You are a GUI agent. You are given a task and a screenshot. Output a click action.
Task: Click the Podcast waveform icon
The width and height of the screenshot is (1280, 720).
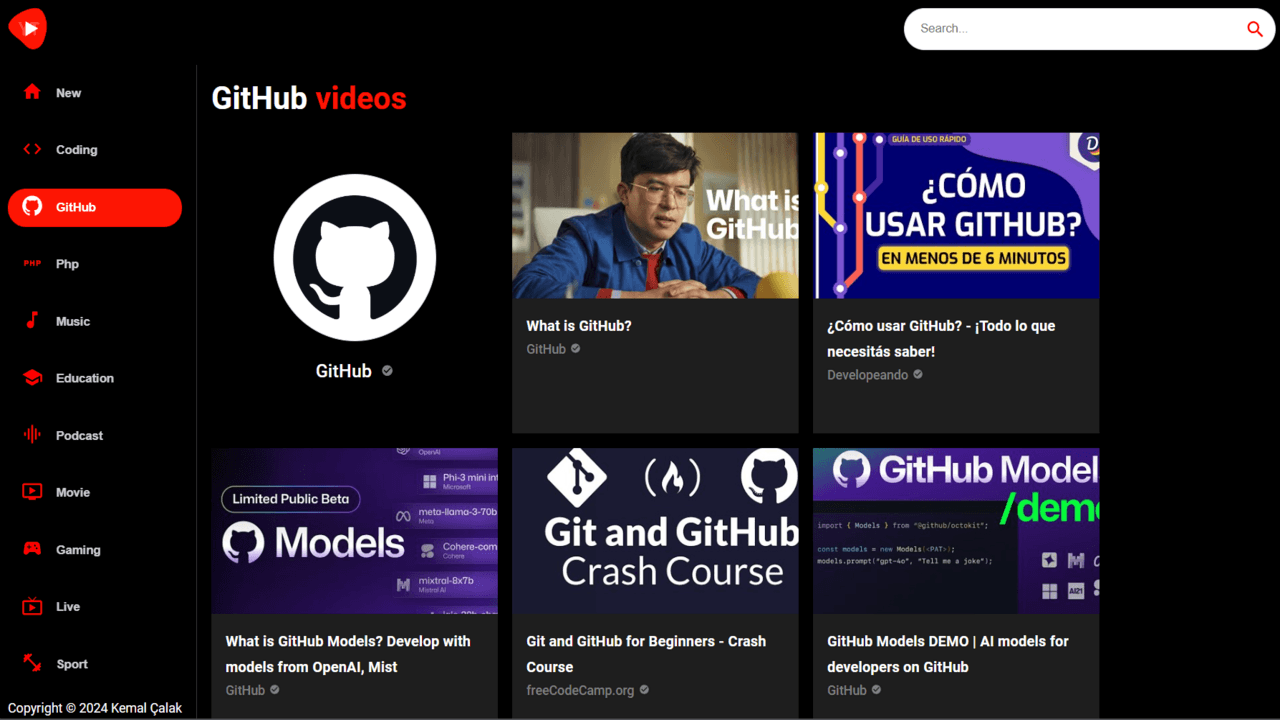(32, 435)
